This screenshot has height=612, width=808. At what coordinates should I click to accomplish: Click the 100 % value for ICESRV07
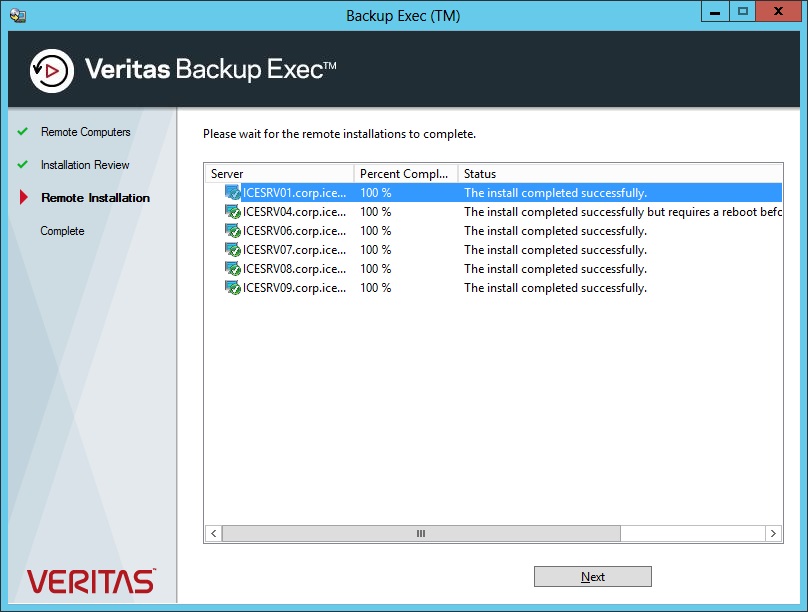tap(376, 250)
